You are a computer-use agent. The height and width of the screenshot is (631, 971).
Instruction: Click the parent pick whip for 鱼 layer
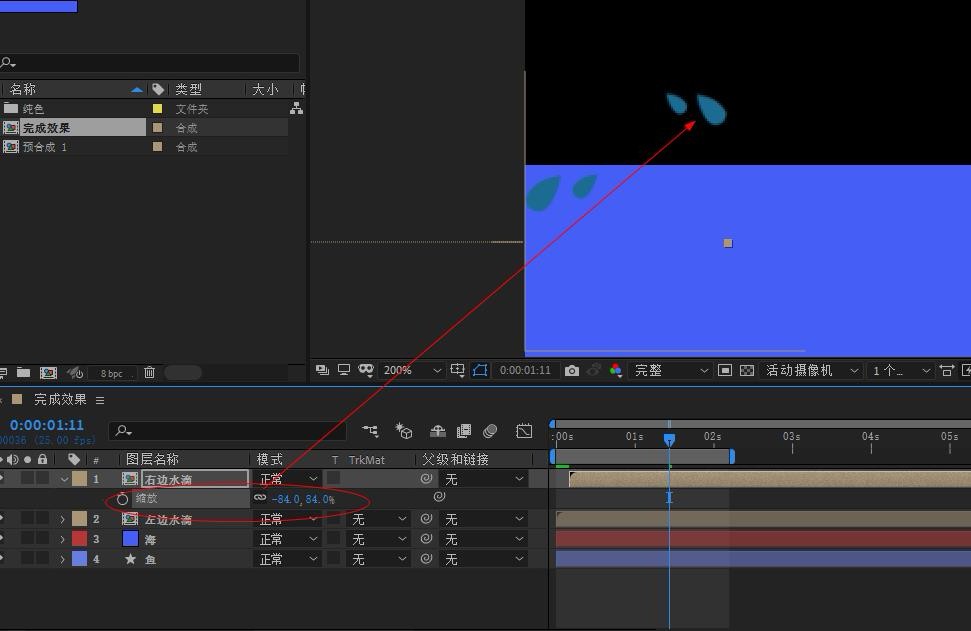coord(426,559)
